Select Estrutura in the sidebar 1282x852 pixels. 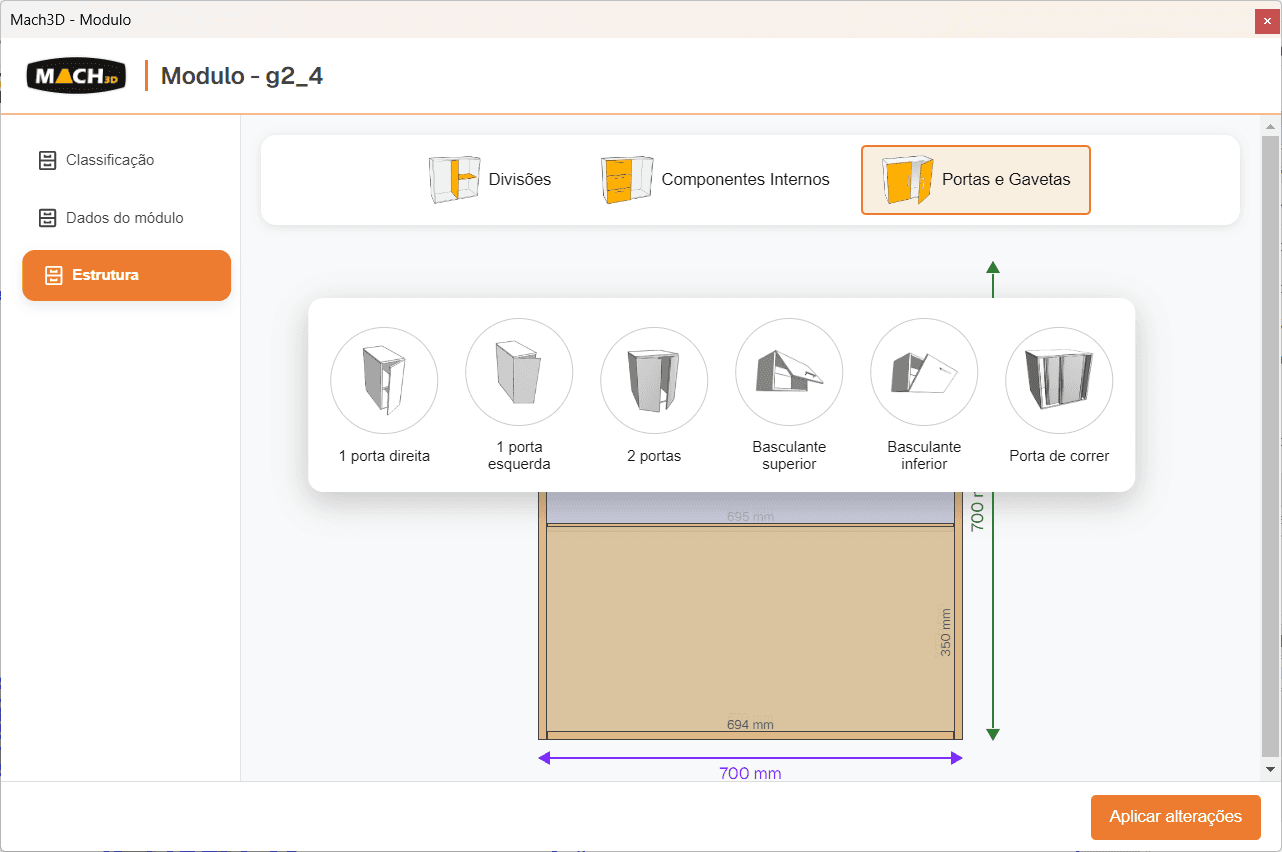126,275
